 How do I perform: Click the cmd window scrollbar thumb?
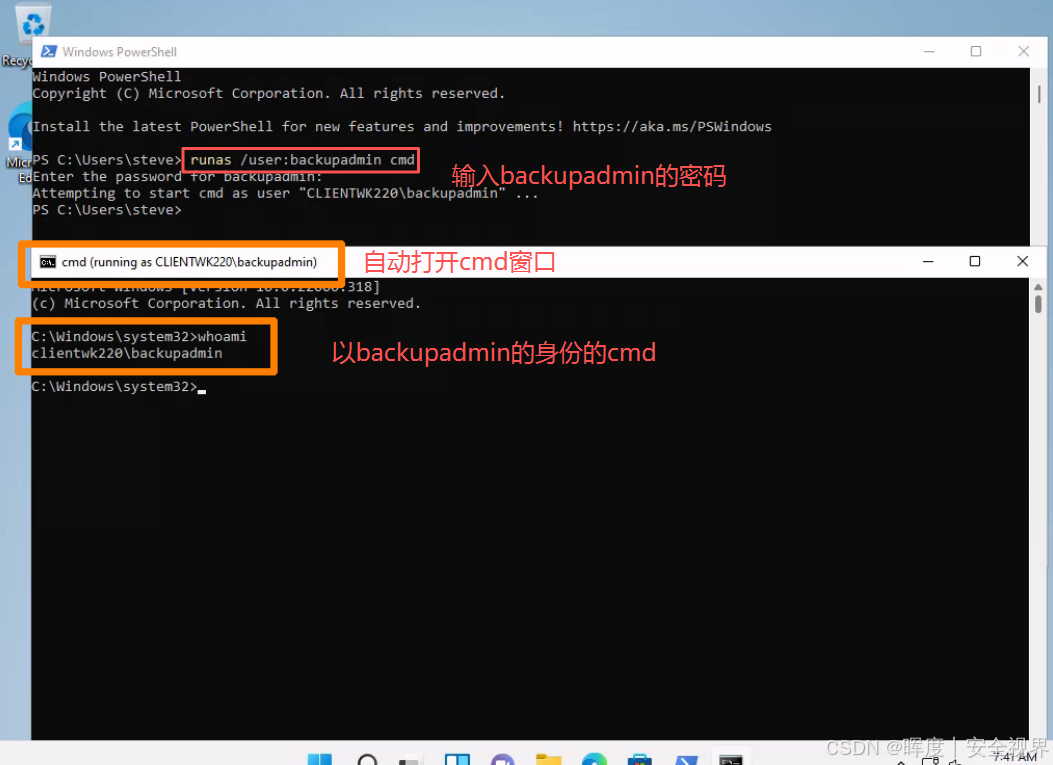point(1038,304)
